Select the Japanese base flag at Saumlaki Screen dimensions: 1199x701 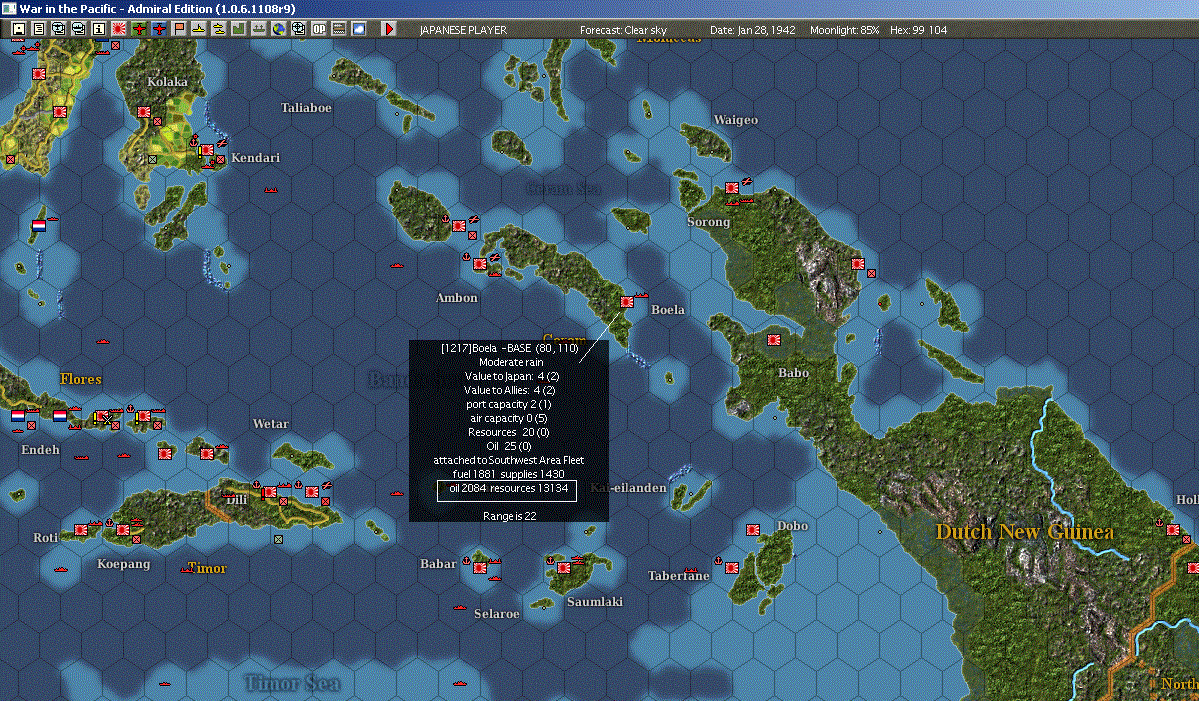[x=564, y=568]
